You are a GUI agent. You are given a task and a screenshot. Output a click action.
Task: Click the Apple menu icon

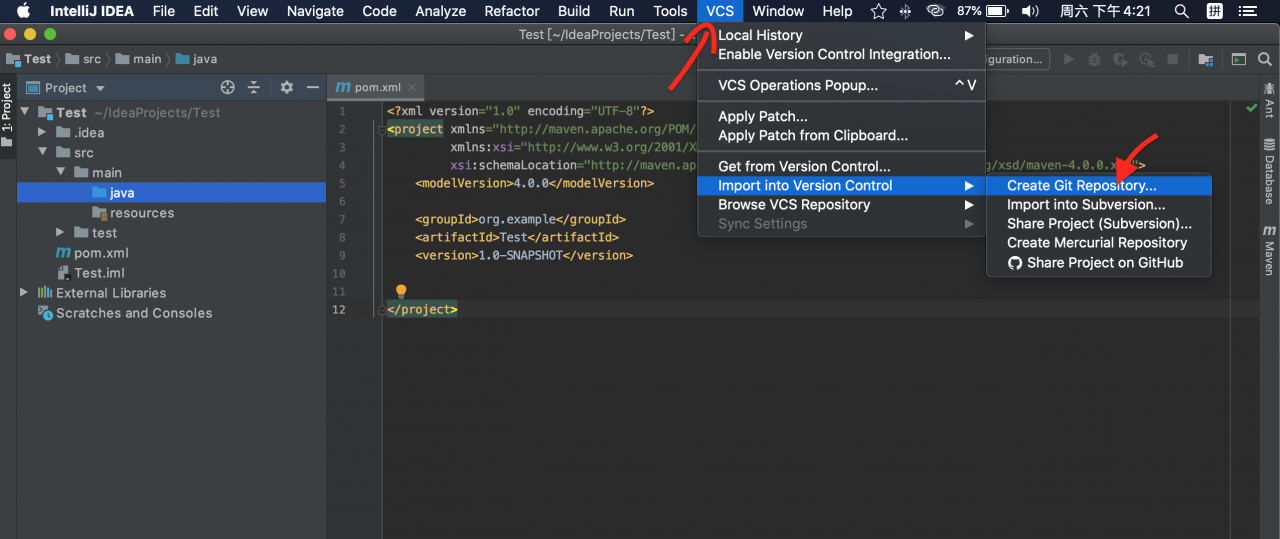[23, 11]
